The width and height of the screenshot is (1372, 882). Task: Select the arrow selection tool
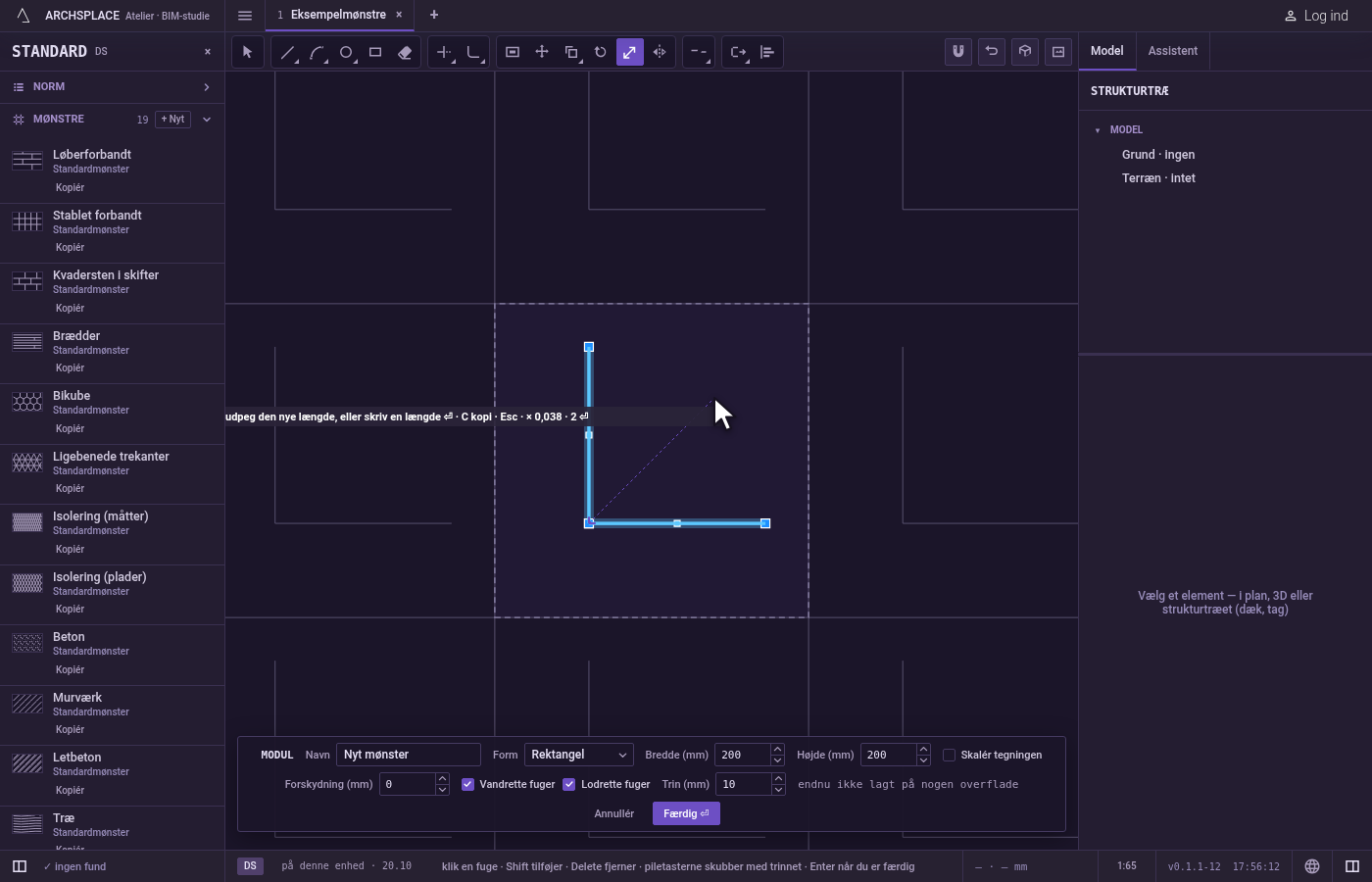point(247,52)
